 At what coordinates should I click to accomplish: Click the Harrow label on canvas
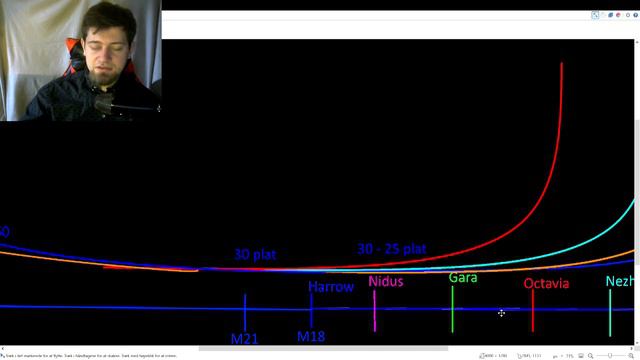coord(331,287)
